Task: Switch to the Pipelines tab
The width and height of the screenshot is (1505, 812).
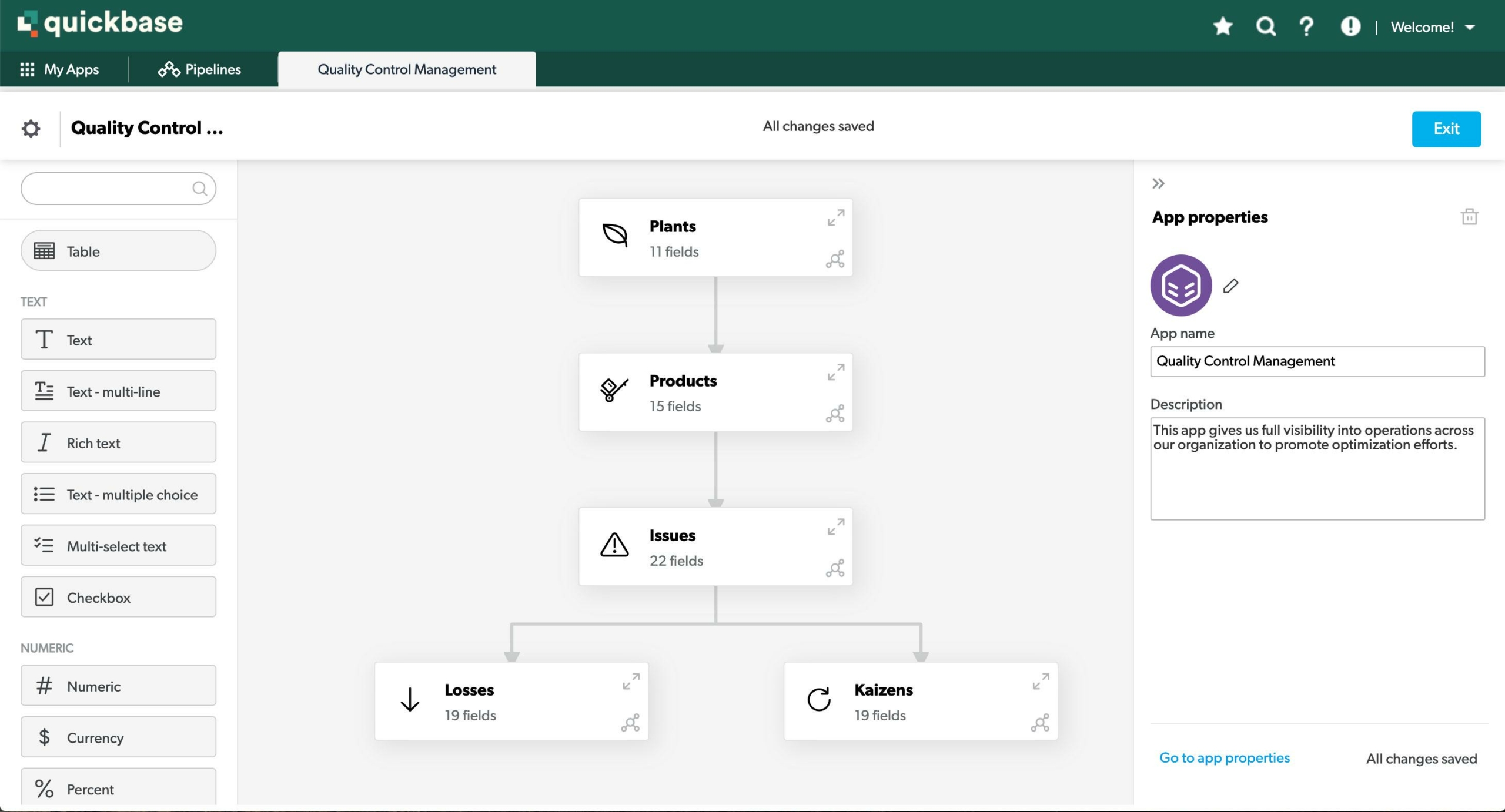Action: (200, 69)
